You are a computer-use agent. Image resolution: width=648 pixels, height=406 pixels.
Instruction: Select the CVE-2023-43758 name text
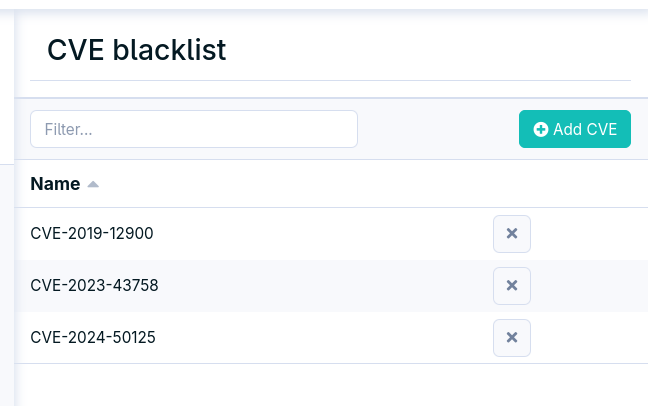[94, 286]
